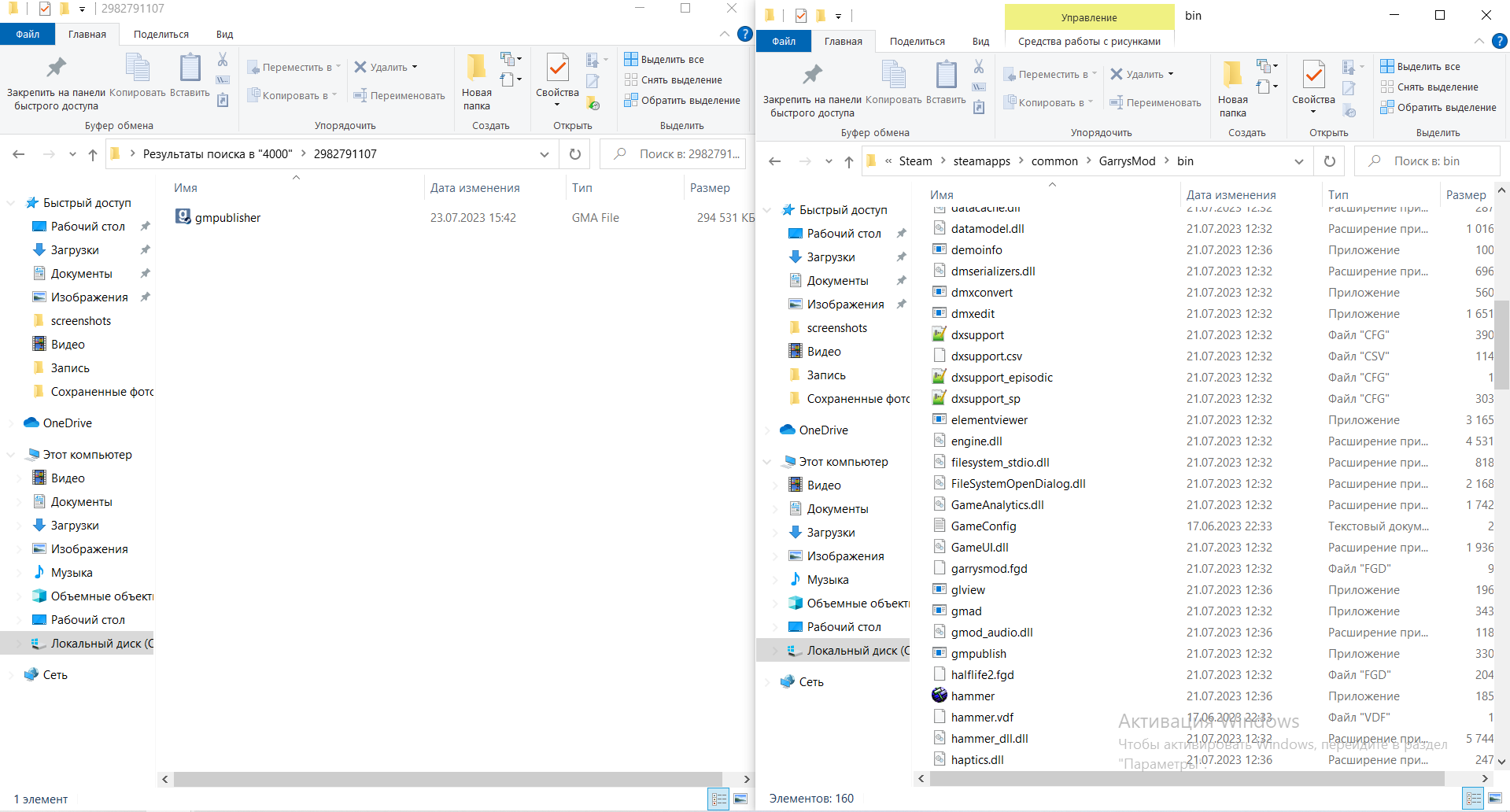Screen dimensions: 1510x812
Task: Click vertical scrollbar of bin file list
Action: coord(1502,345)
